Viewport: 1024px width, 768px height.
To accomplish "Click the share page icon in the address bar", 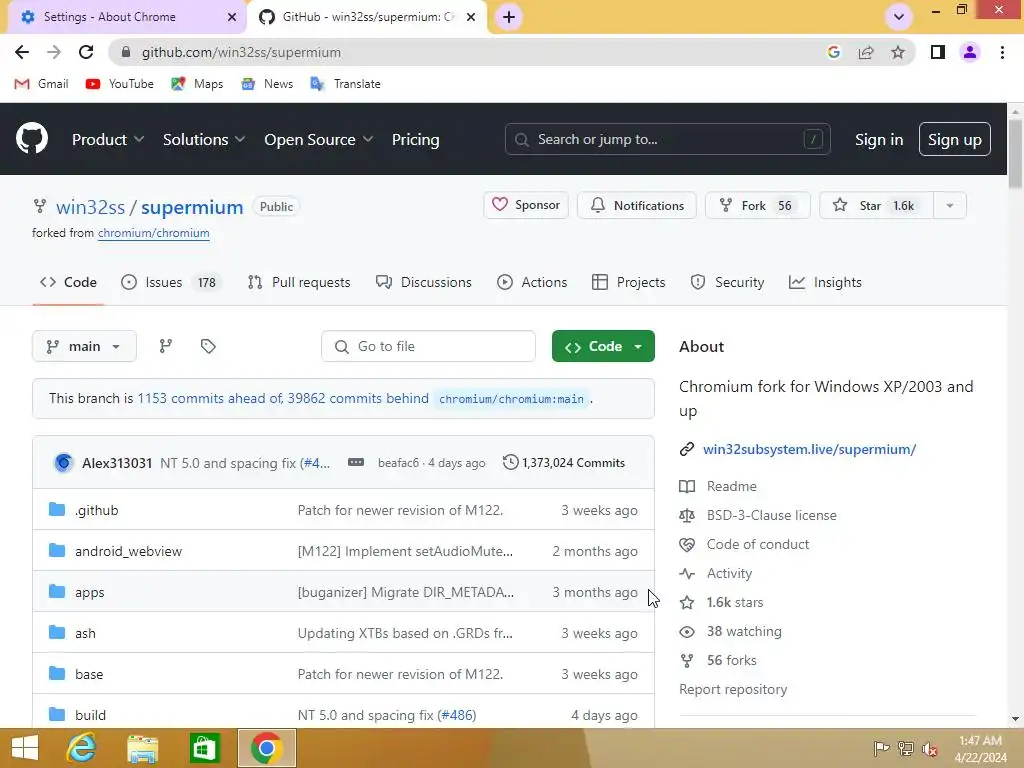I will [x=866, y=52].
